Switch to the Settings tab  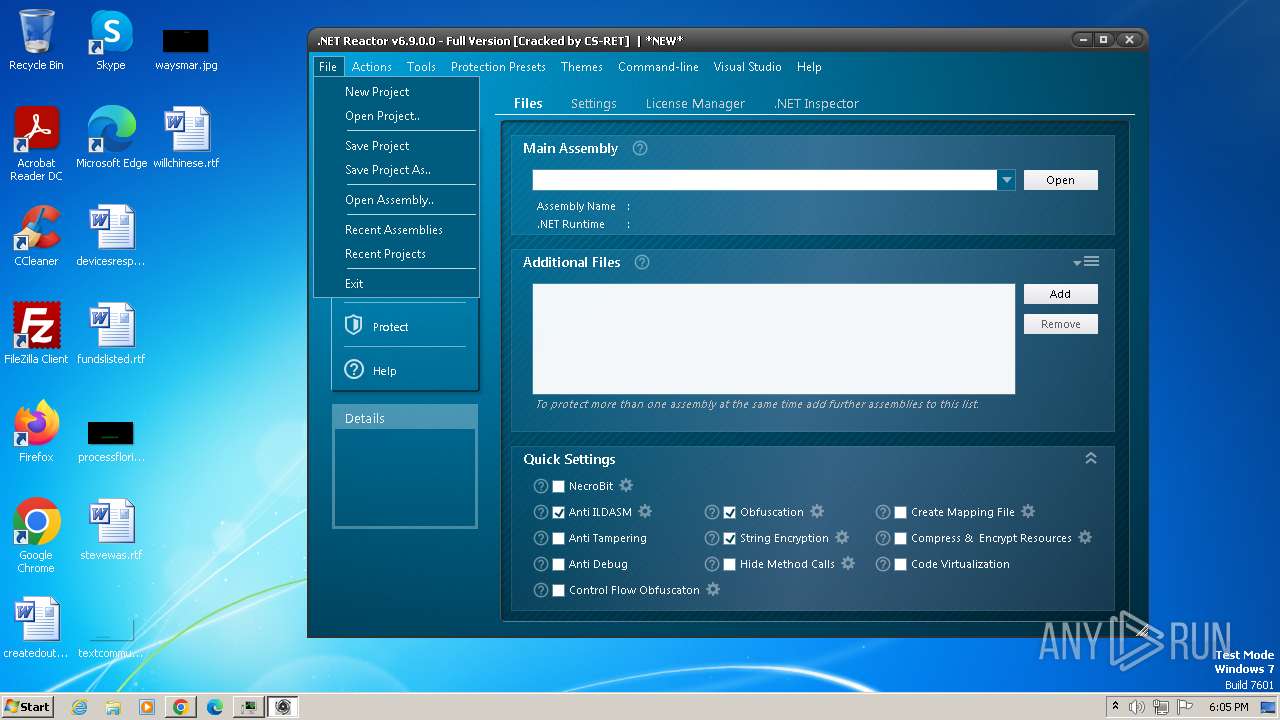(593, 104)
